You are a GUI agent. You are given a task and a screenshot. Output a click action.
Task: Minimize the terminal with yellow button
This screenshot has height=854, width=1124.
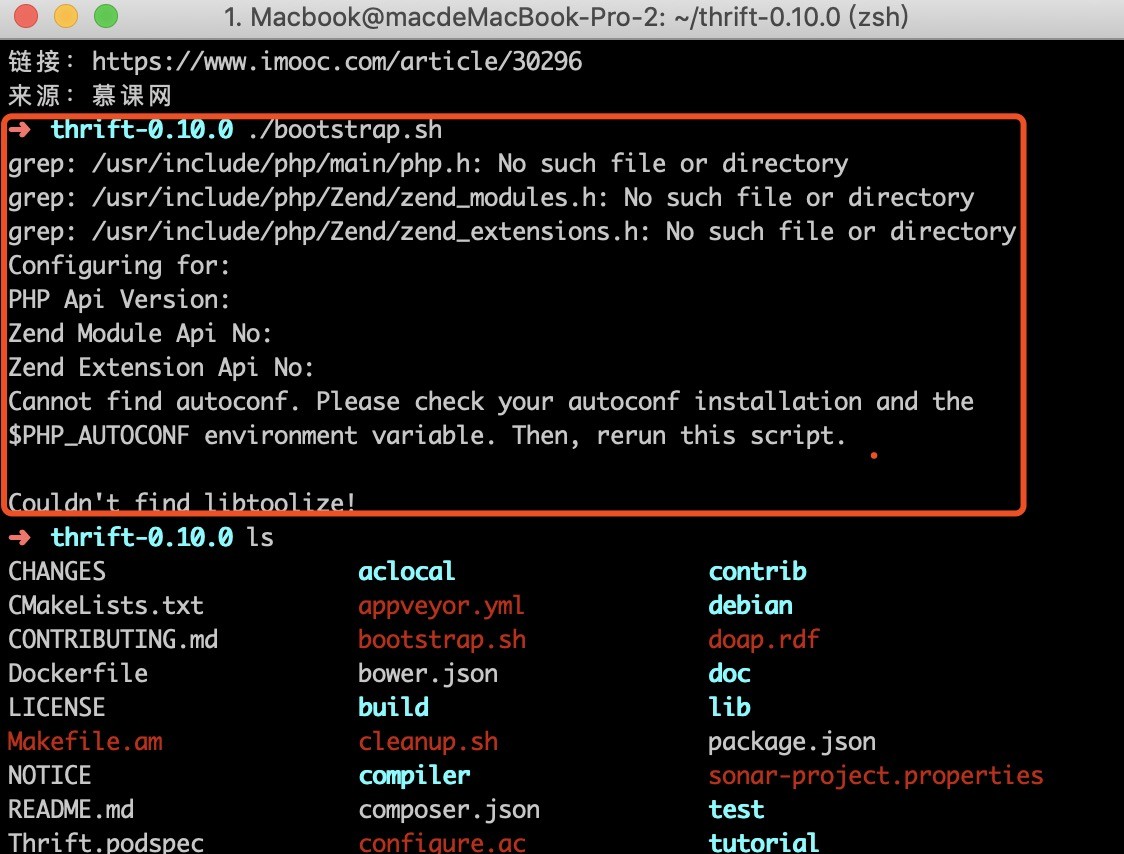tap(65, 16)
